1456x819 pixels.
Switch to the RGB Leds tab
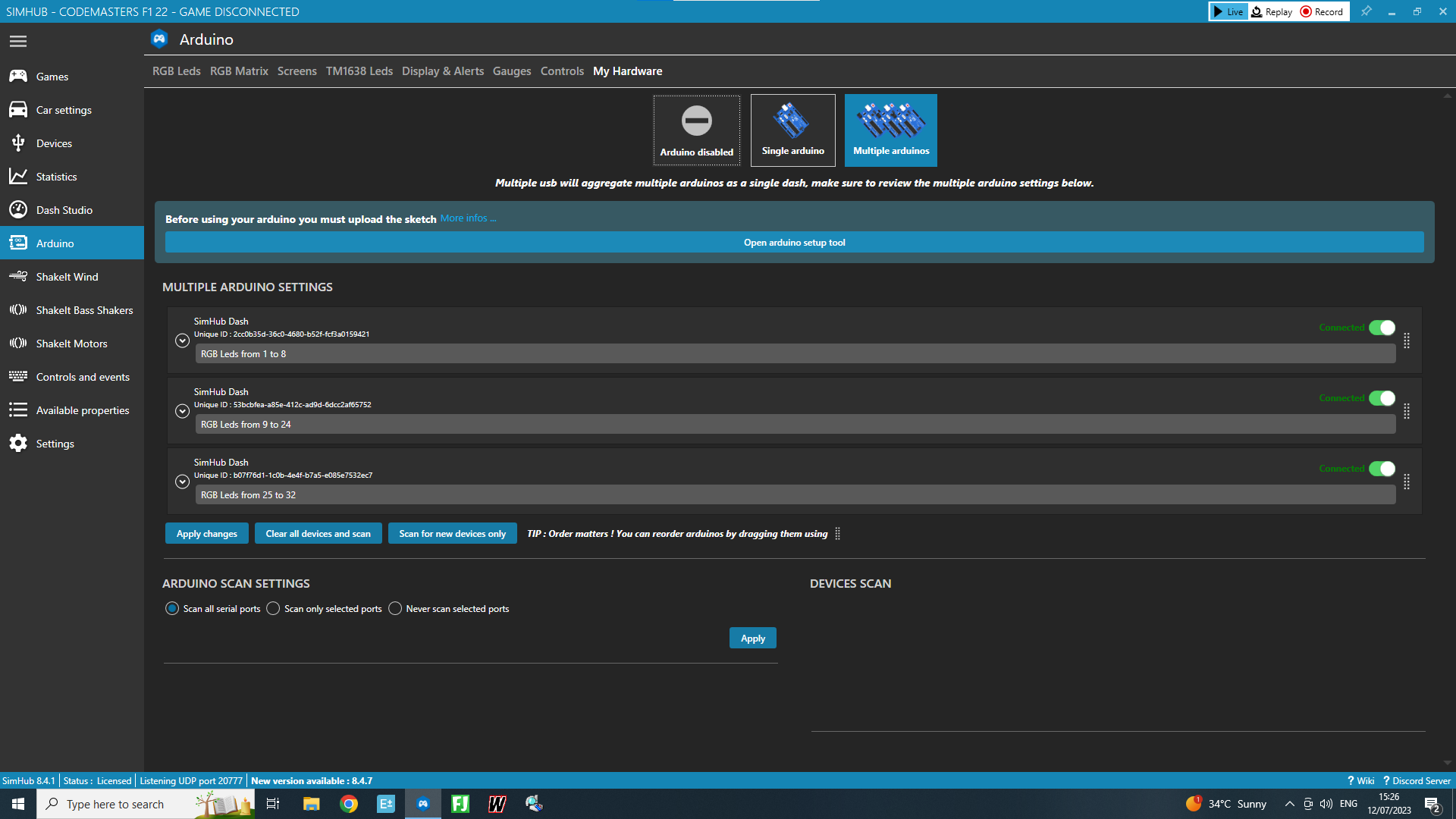(x=176, y=71)
